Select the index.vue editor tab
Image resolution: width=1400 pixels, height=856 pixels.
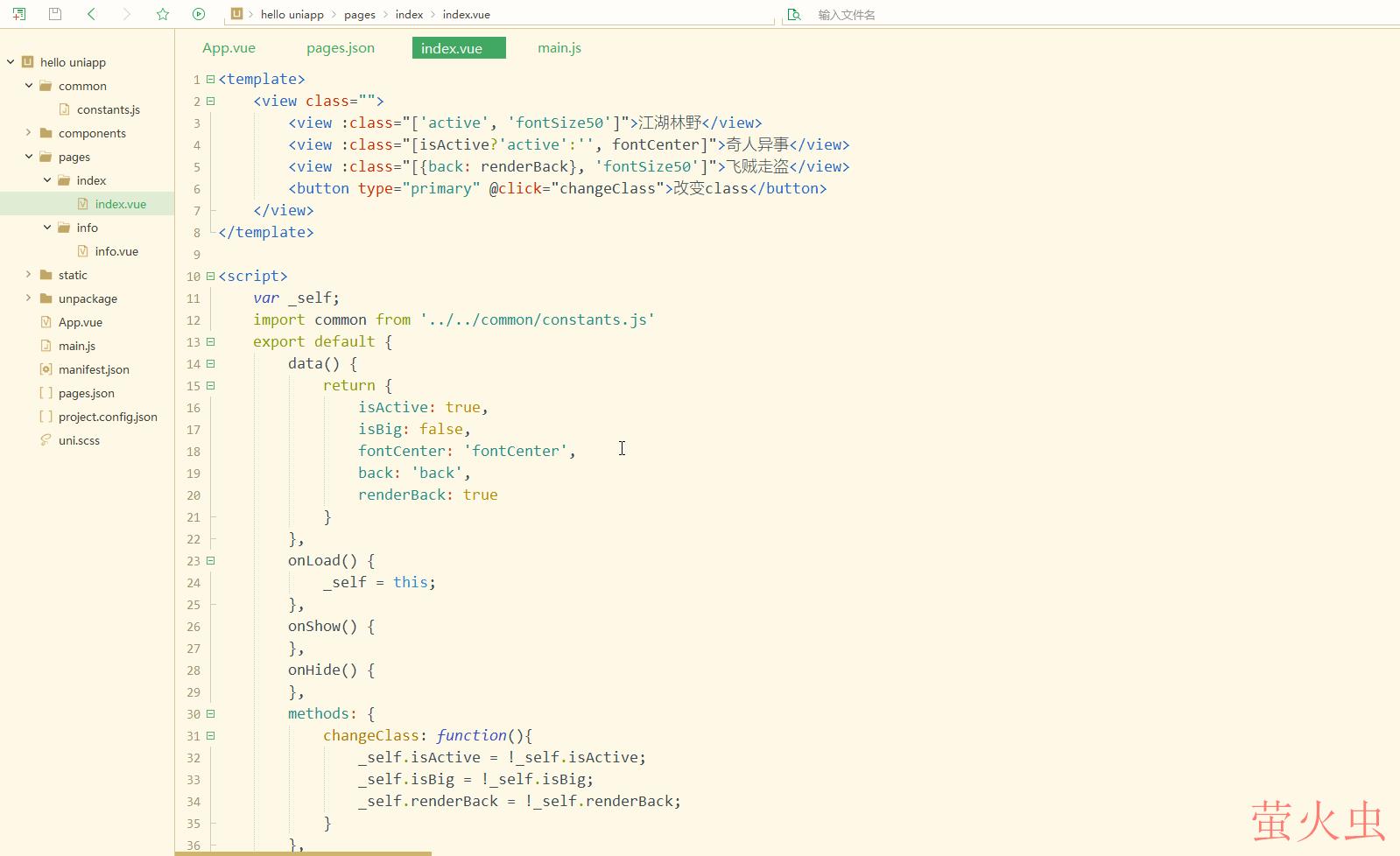click(459, 48)
